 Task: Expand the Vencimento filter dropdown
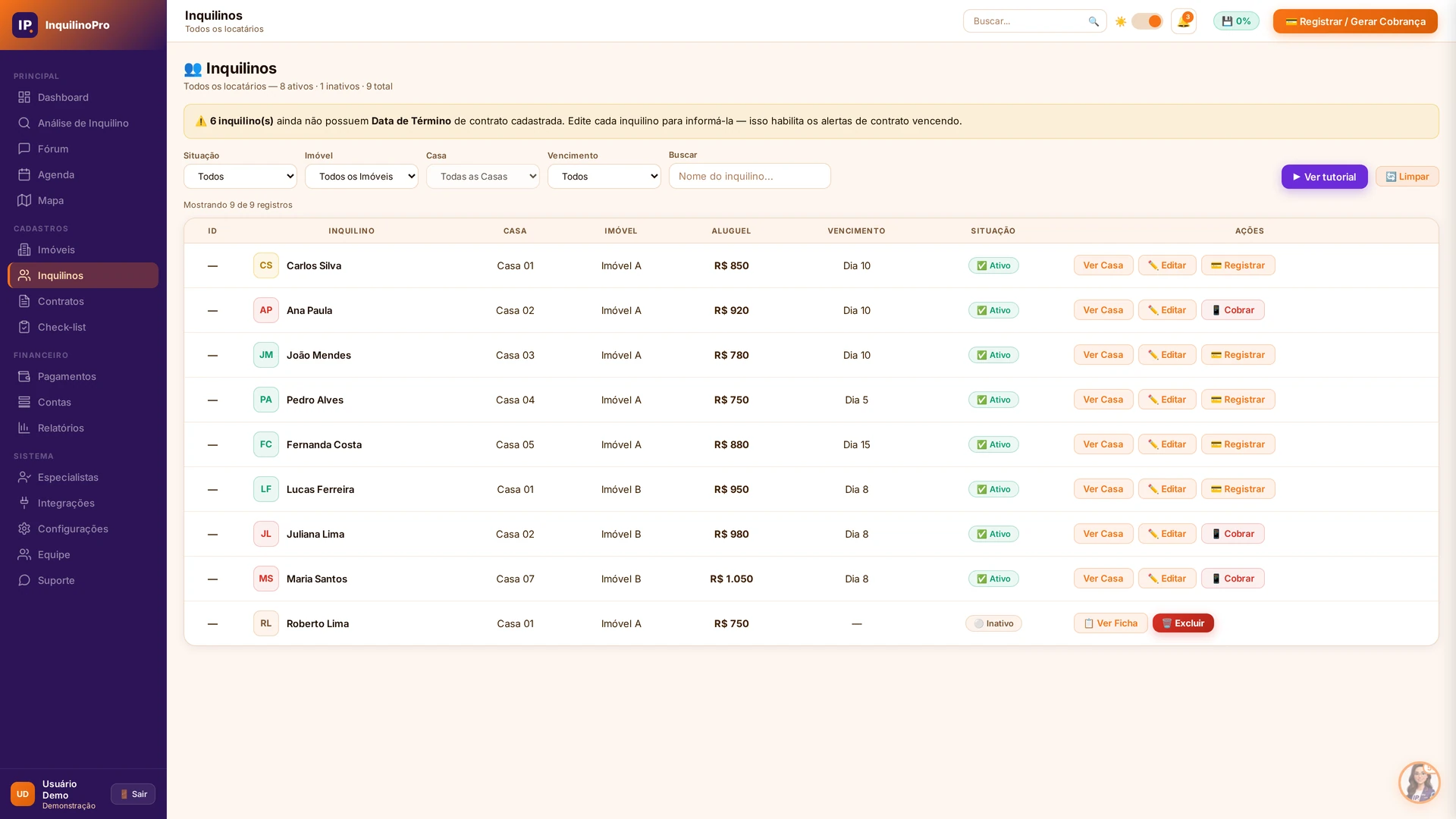tap(604, 177)
